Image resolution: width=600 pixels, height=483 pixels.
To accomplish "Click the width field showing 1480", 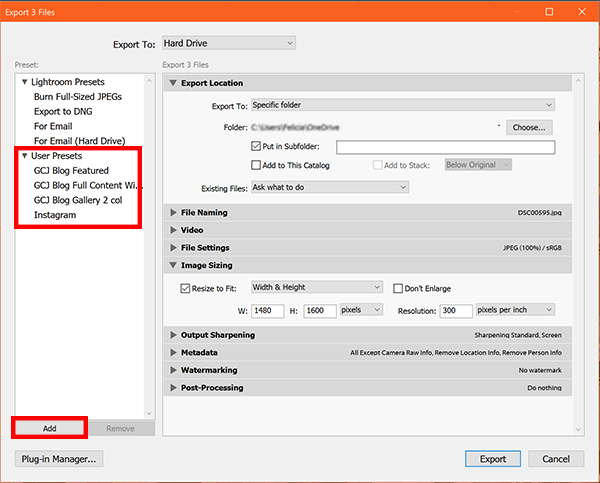I will pos(268,311).
